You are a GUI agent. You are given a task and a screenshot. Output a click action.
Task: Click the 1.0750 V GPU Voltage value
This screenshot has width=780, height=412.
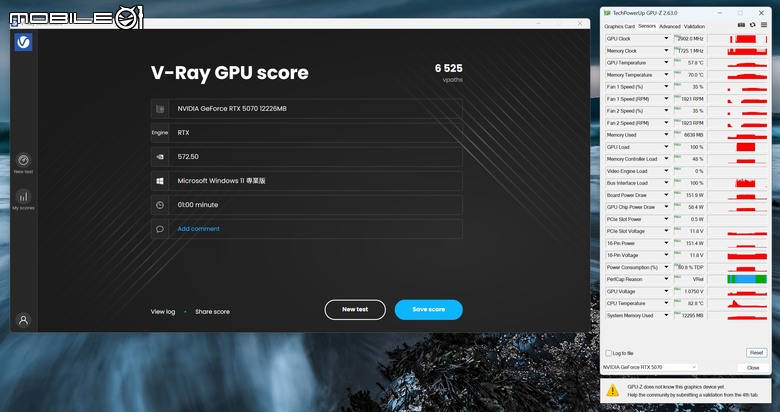pyautogui.click(x=693, y=292)
